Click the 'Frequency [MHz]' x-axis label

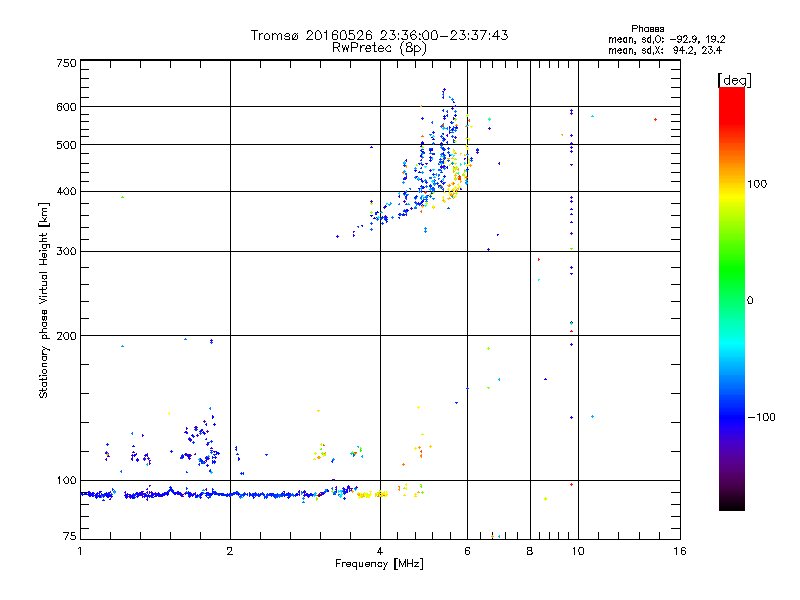point(379,564)
